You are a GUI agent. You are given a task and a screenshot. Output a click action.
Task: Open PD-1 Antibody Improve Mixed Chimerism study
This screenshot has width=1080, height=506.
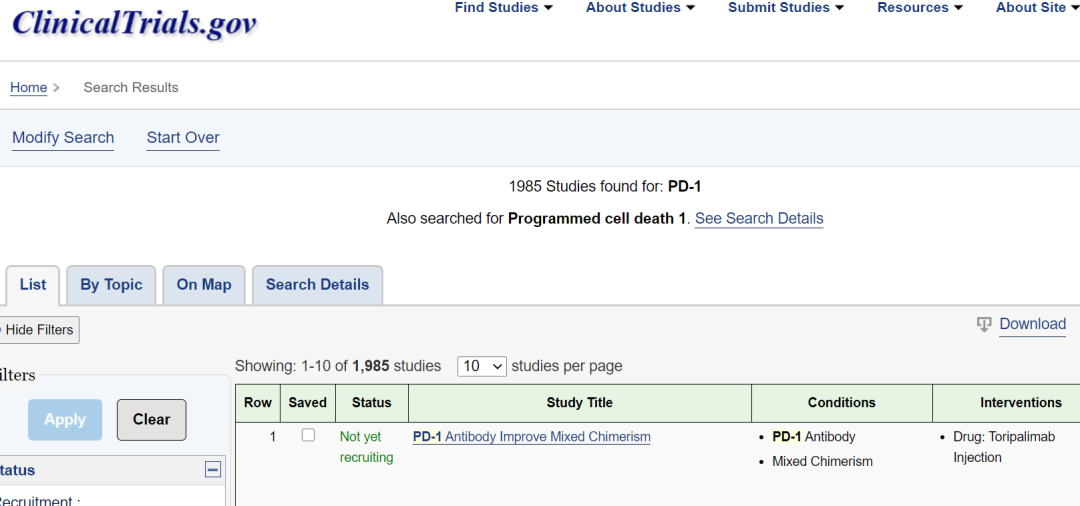pyautogui.click(x=531, y=437)
